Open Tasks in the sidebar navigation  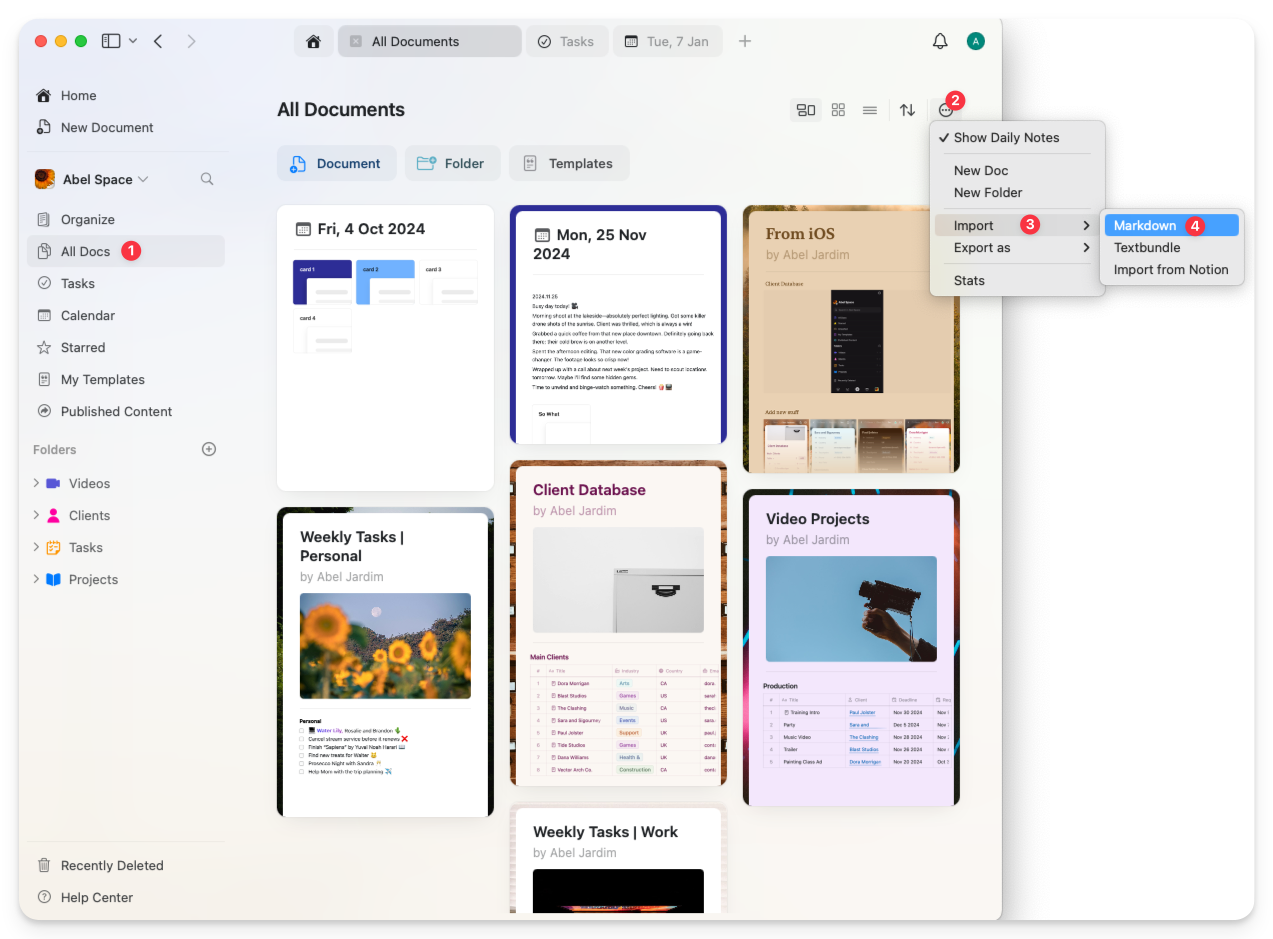pyautogui.click(x=126, y=284)
